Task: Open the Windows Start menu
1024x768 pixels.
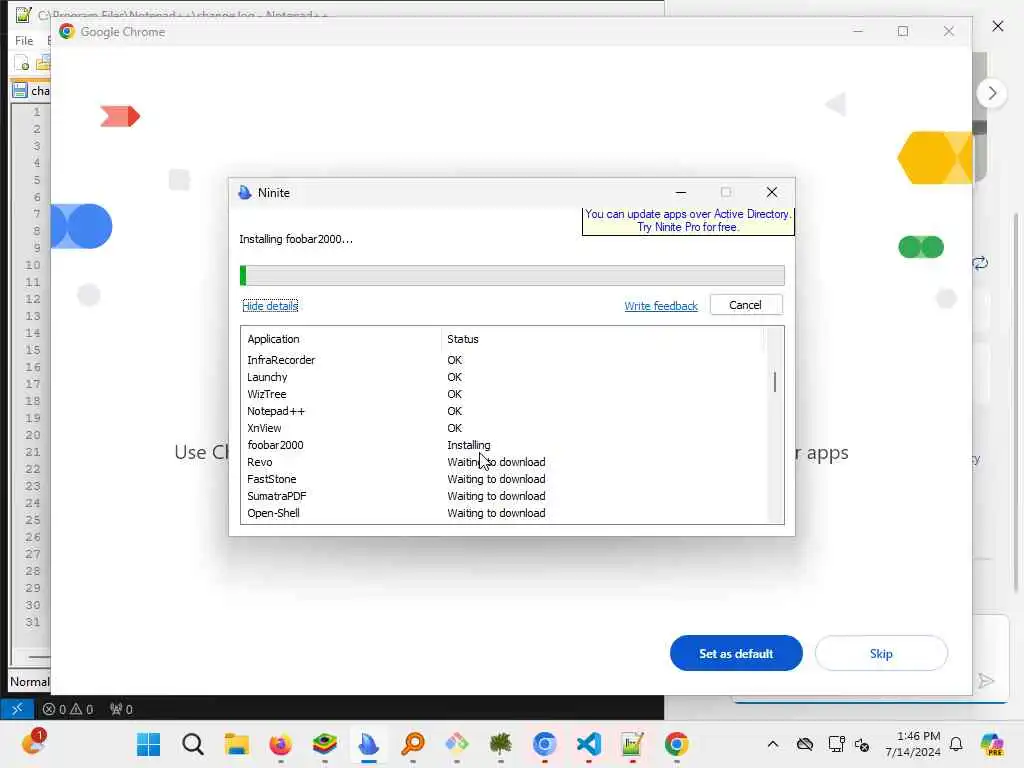Action: [148, 744]
